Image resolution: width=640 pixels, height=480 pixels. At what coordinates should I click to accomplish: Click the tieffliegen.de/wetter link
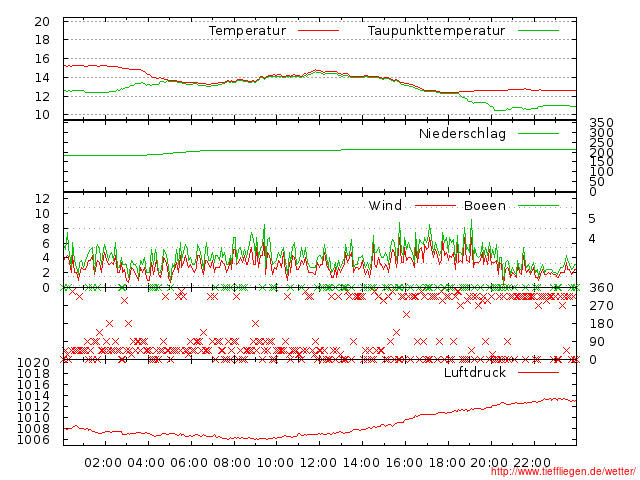click(563, 472)
